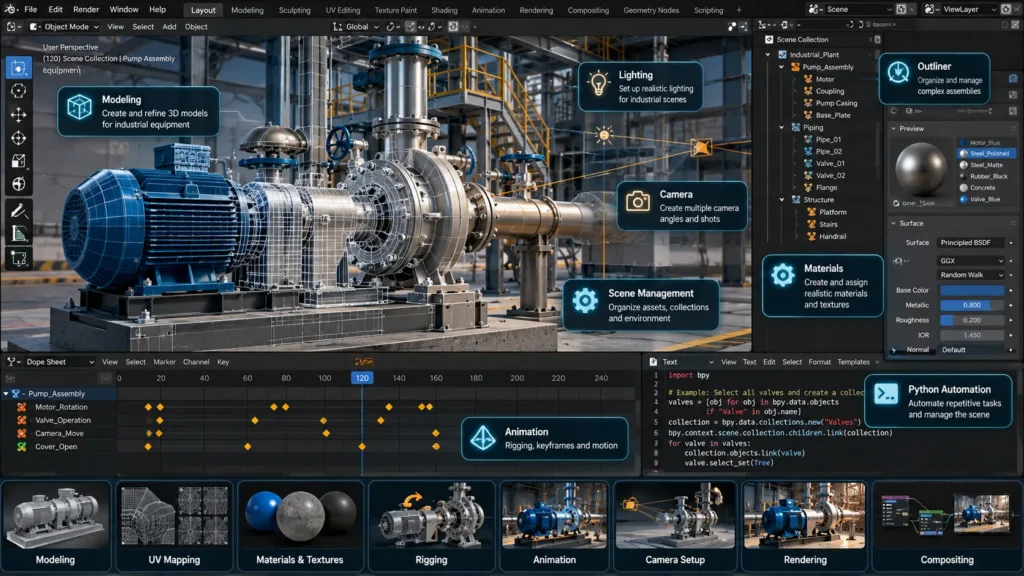The image size is (1024, 576).
Task: Open the 3D viewport editor type selector
Action: (x=12, y=27)
